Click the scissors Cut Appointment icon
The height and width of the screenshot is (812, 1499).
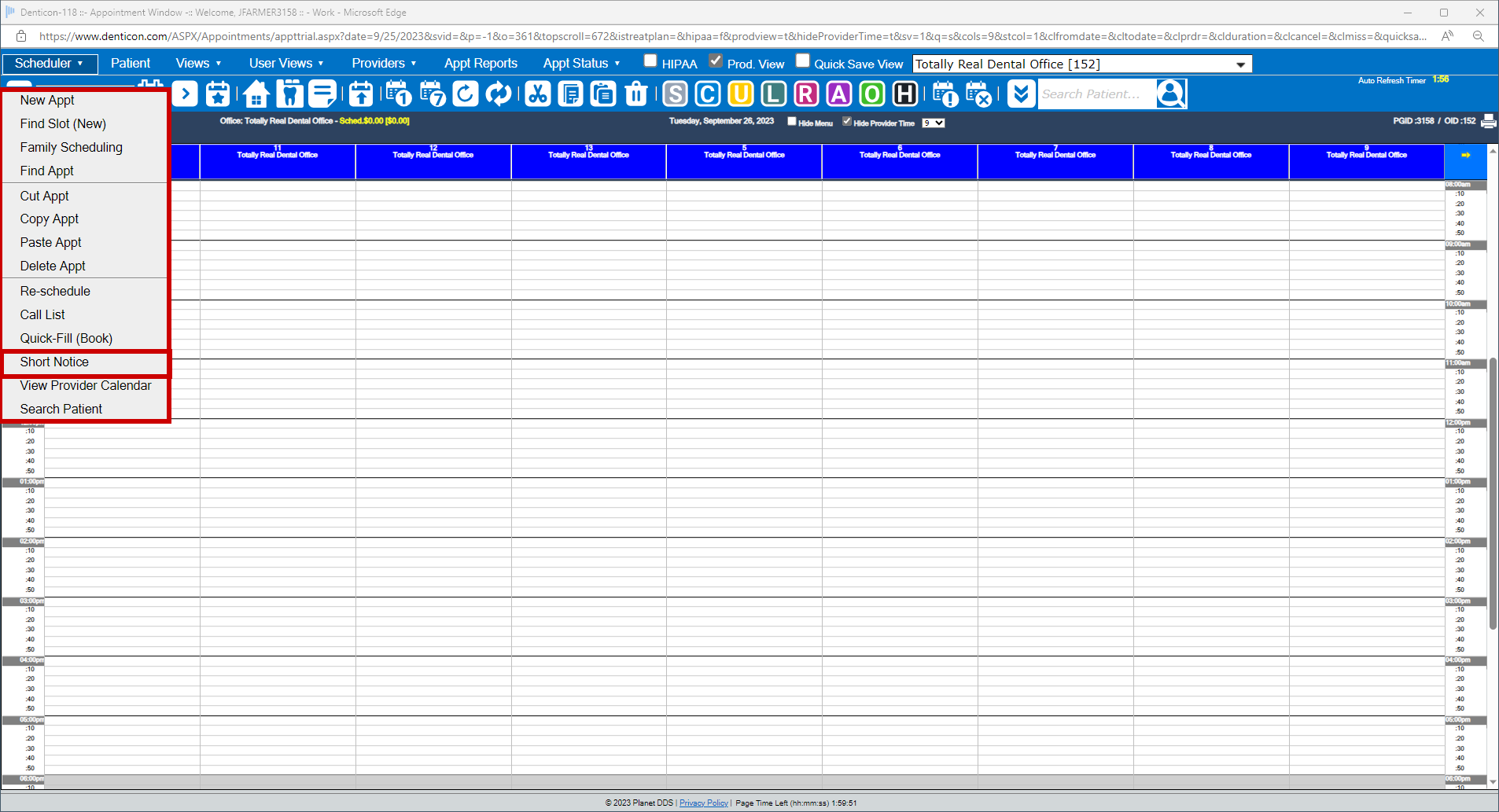point(538,94)
